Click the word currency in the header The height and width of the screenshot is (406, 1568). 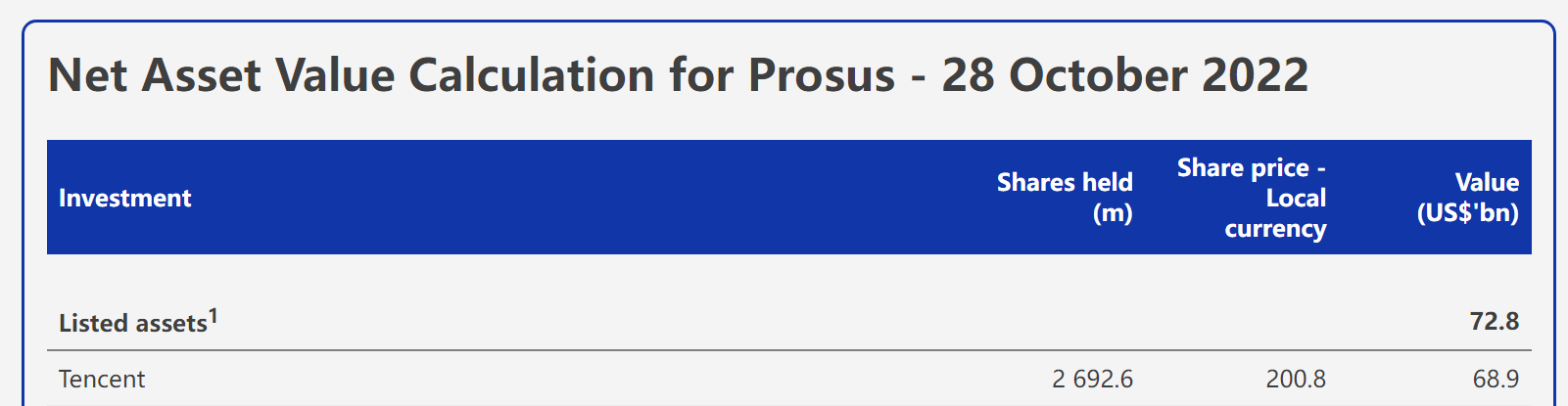(1275, 229)
